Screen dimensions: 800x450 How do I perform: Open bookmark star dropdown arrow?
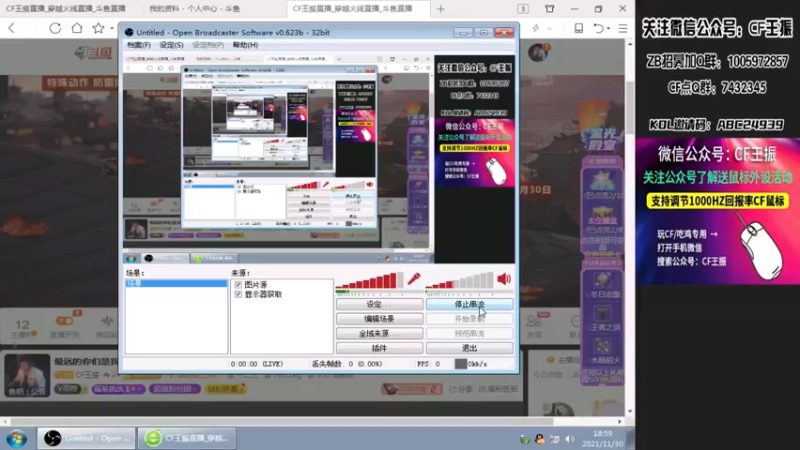click(x=112, y=29)
